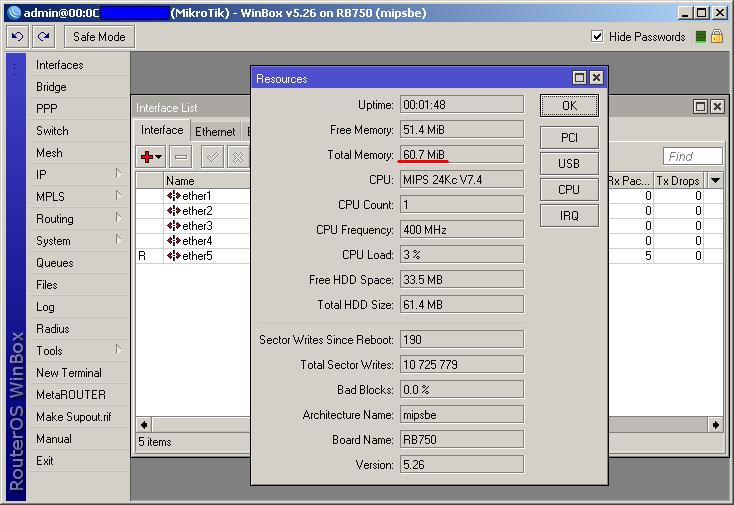Switch to the Ethernet tab
The height and width of the screenshot is (505, 734).
pos(215,132)
